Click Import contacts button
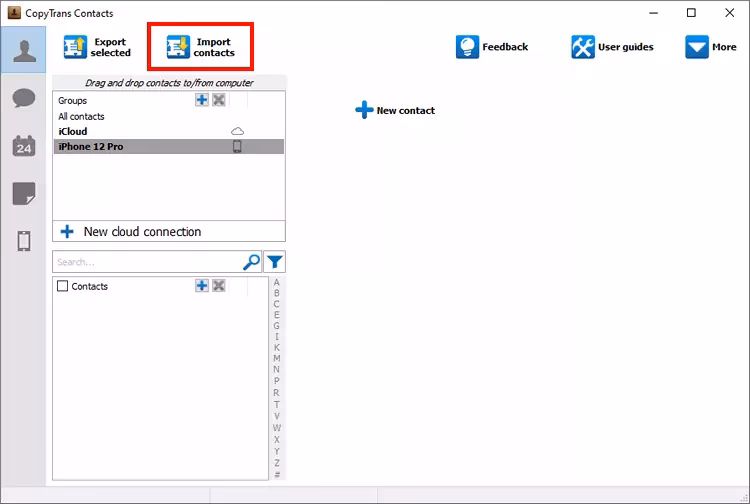The width and height of the screenshot is (750, 504). [x=201, y=47]
